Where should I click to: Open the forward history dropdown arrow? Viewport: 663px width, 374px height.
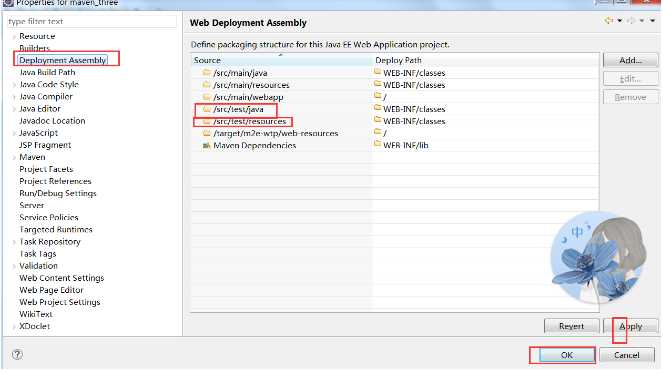point(641,20)
